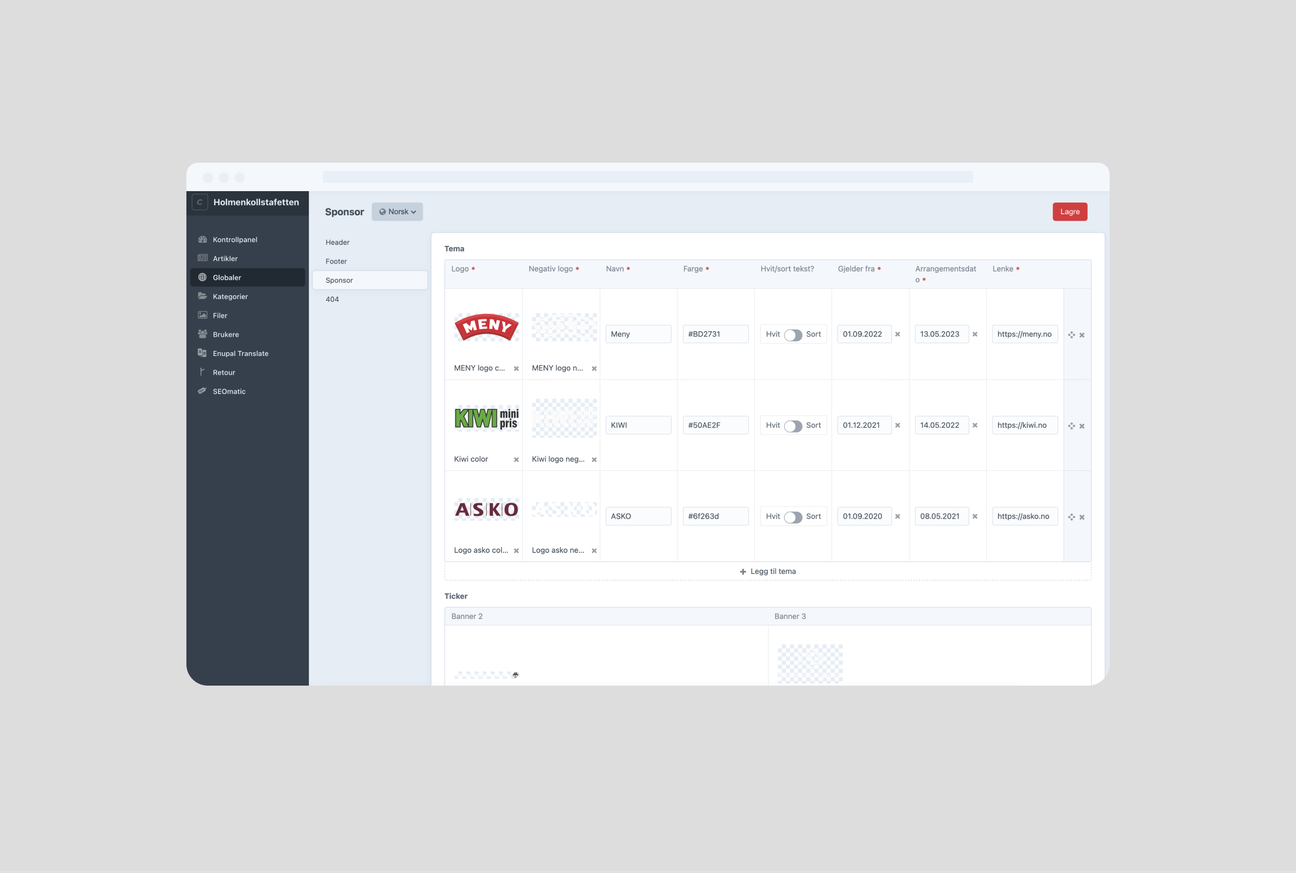Click the Filer image icon
The width and height of the screenshot is (1296, 873).
(203, 316)
